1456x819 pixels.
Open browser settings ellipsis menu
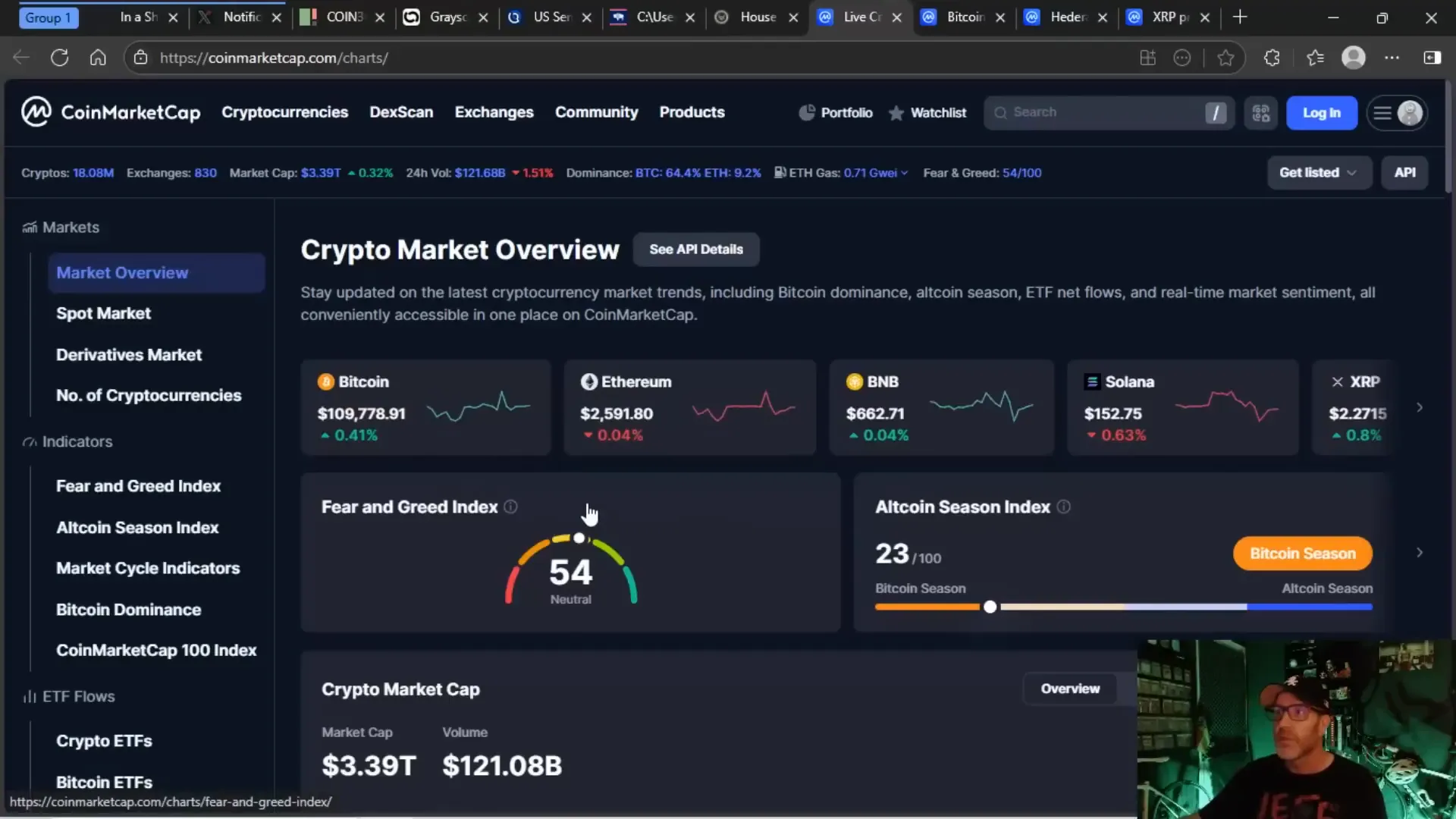pyautogui.click(x=1392, y=58)
